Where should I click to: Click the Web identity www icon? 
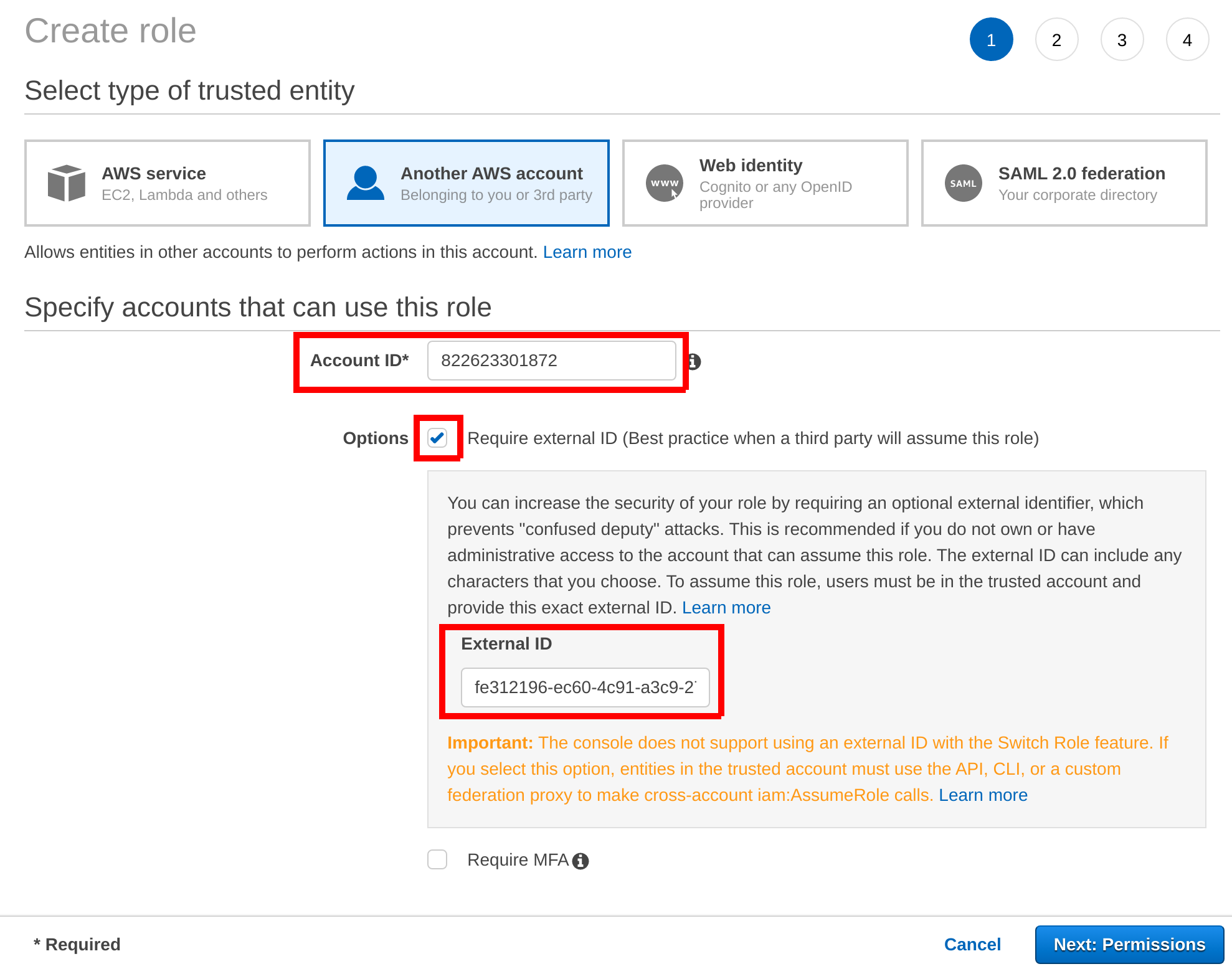pyautogui.click(x=664, y=183)
